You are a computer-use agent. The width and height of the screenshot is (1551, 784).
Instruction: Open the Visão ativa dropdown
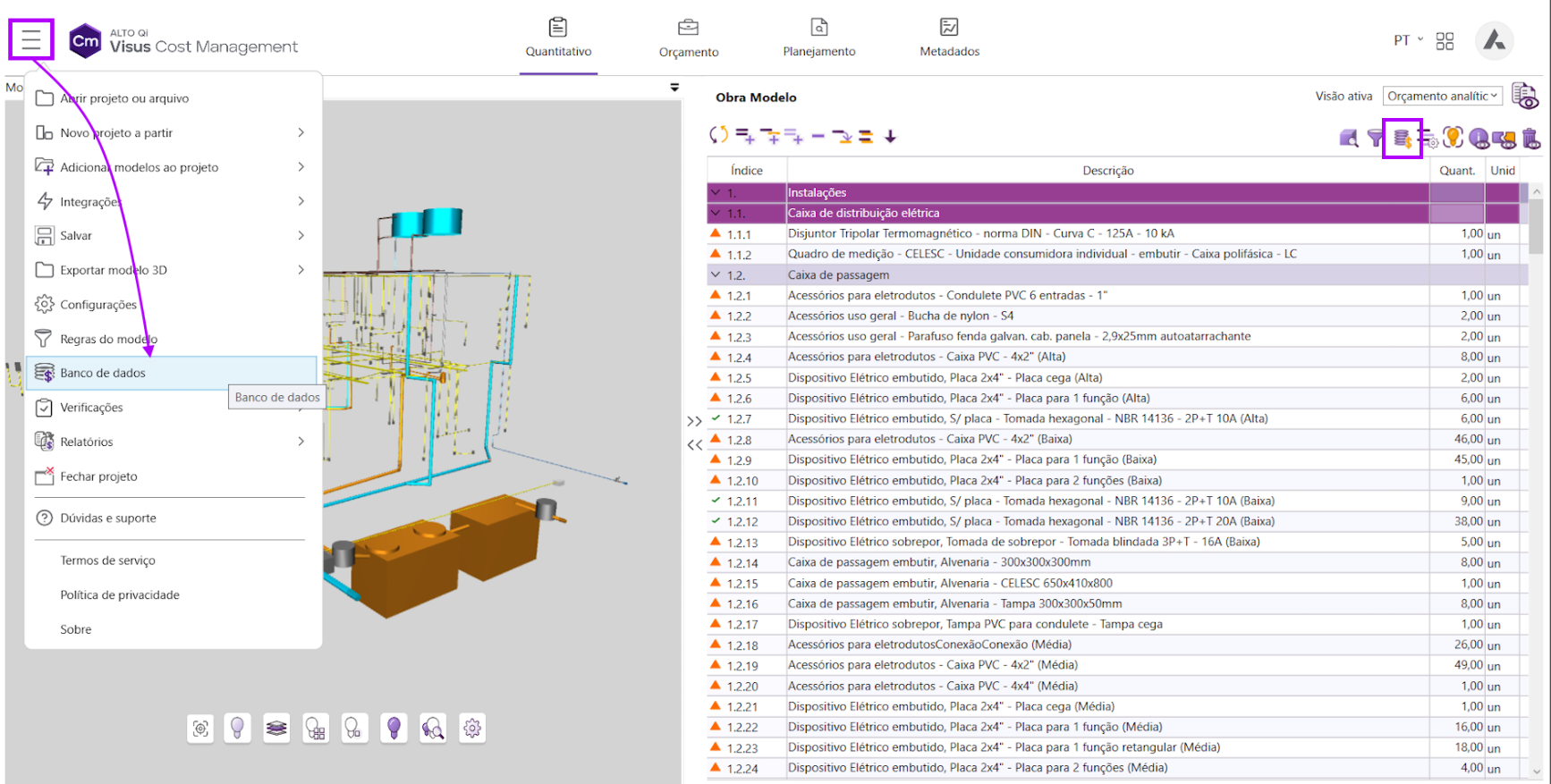(x=1442, y=96)
